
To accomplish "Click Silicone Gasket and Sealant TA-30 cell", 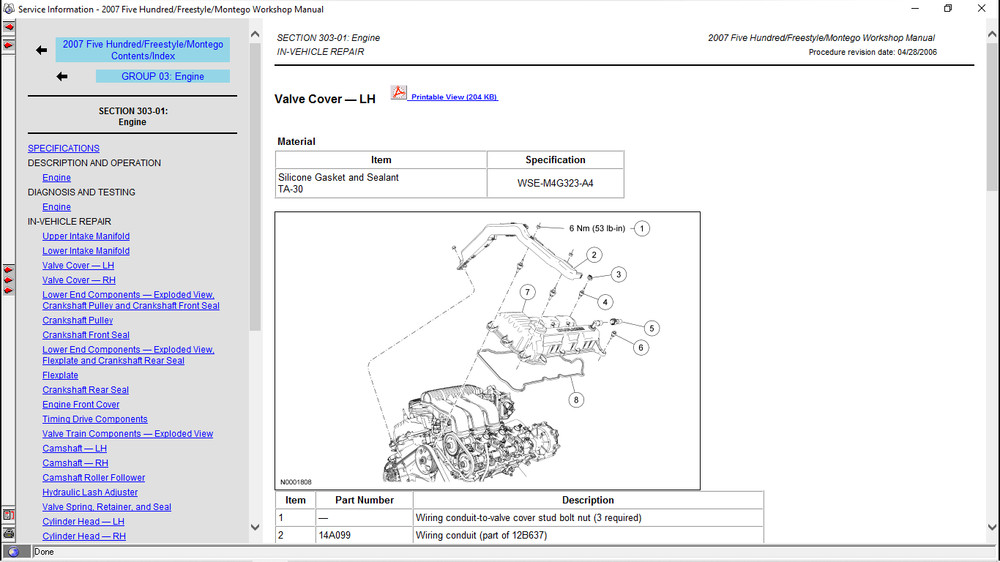I will 381,183.
